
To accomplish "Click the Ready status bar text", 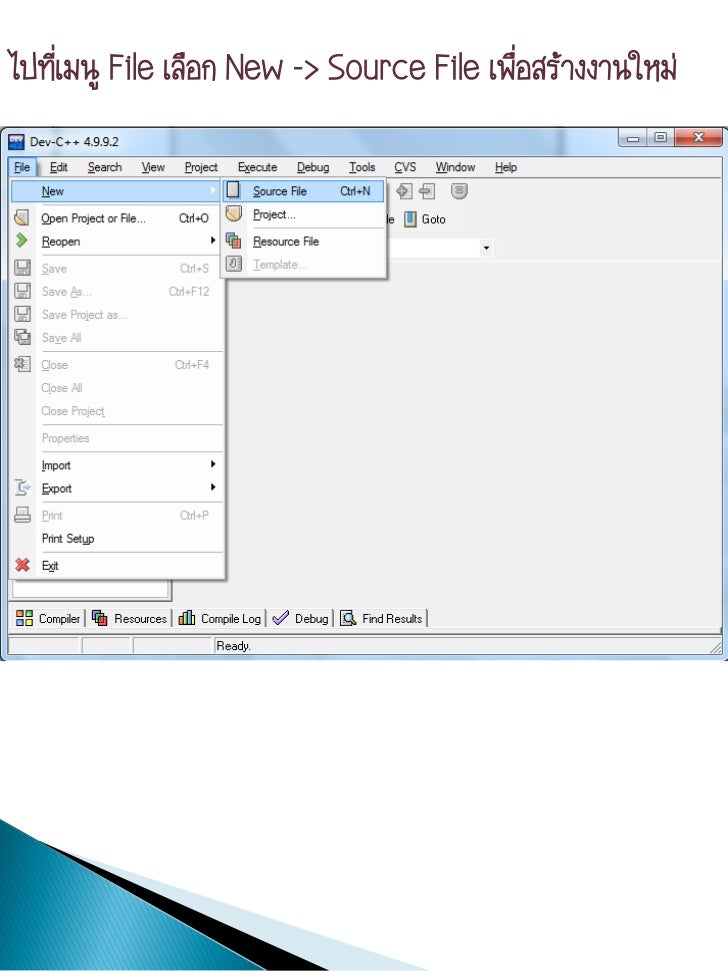I will [233, 646].
